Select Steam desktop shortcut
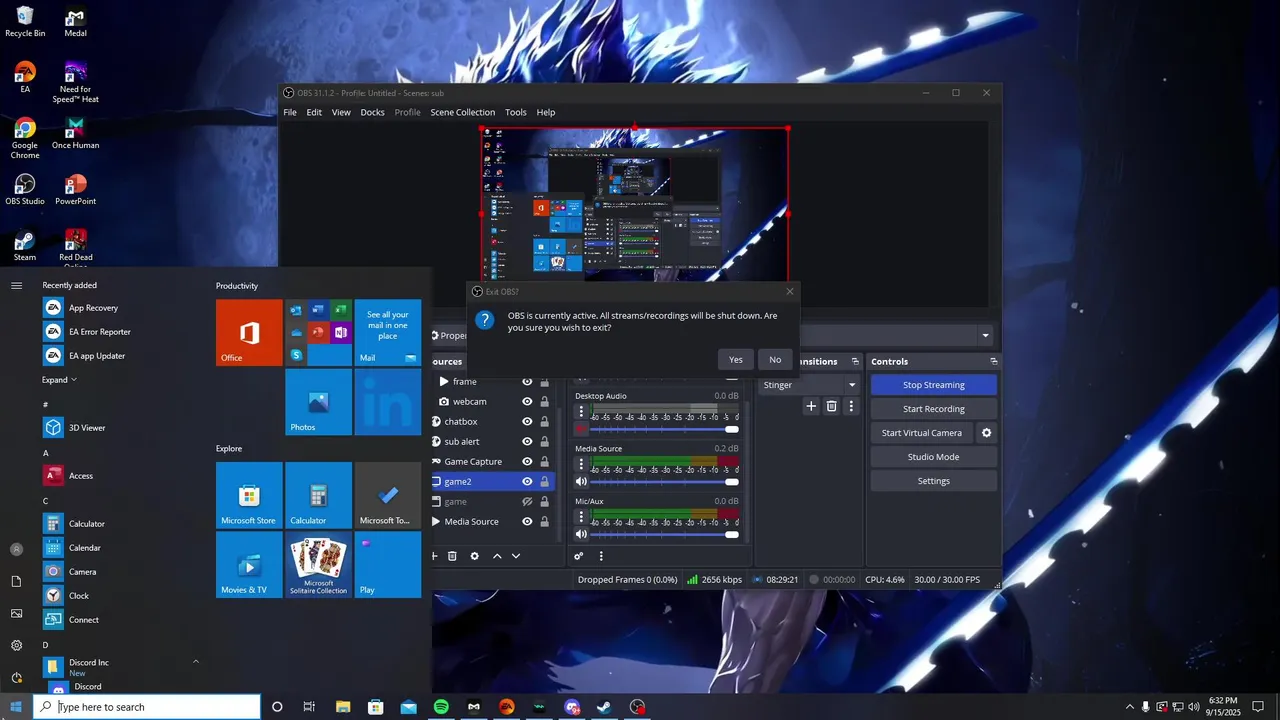The image size is (1280, 720). coord(25,246)
